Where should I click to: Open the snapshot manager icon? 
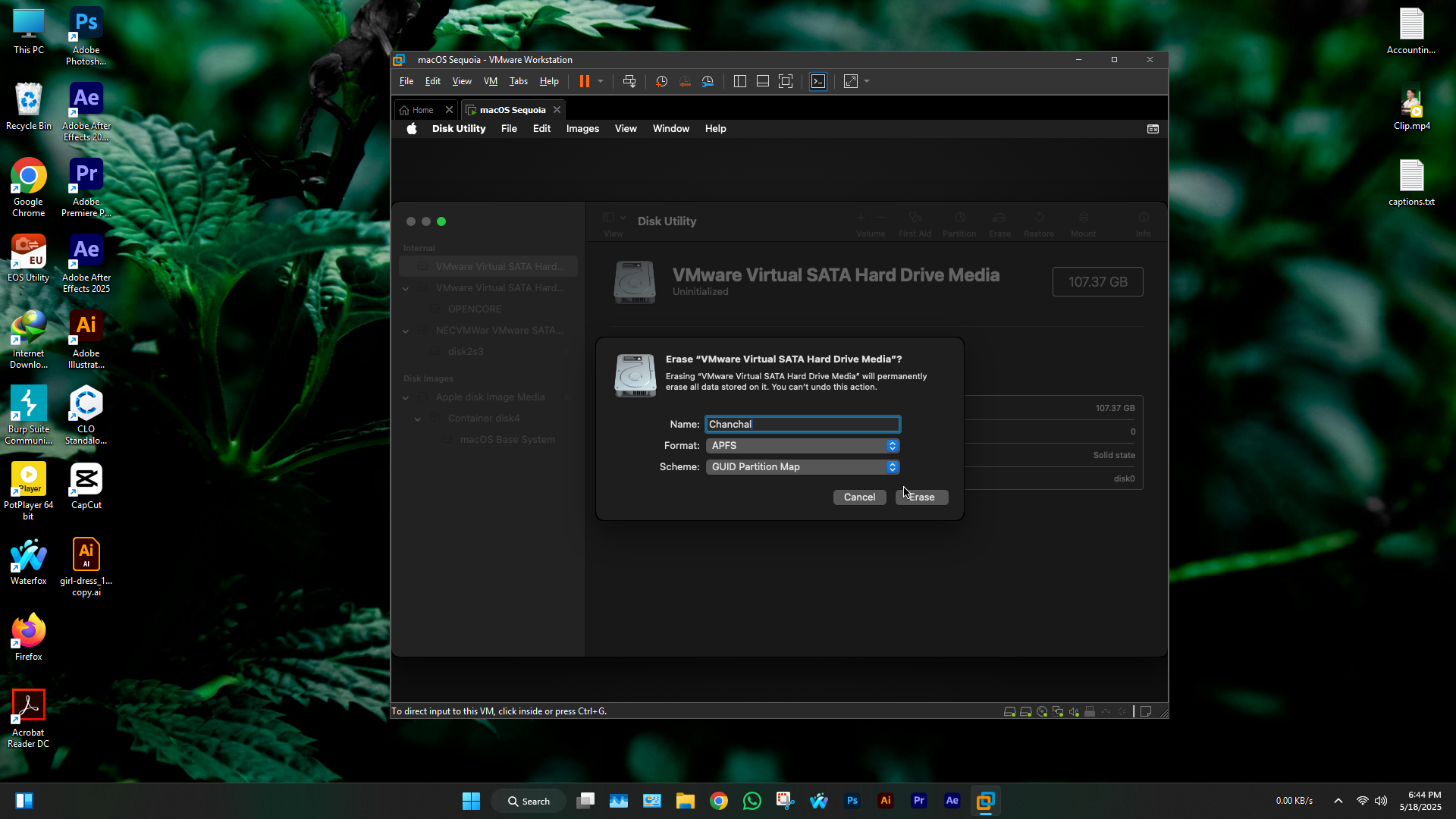point(708,81)
